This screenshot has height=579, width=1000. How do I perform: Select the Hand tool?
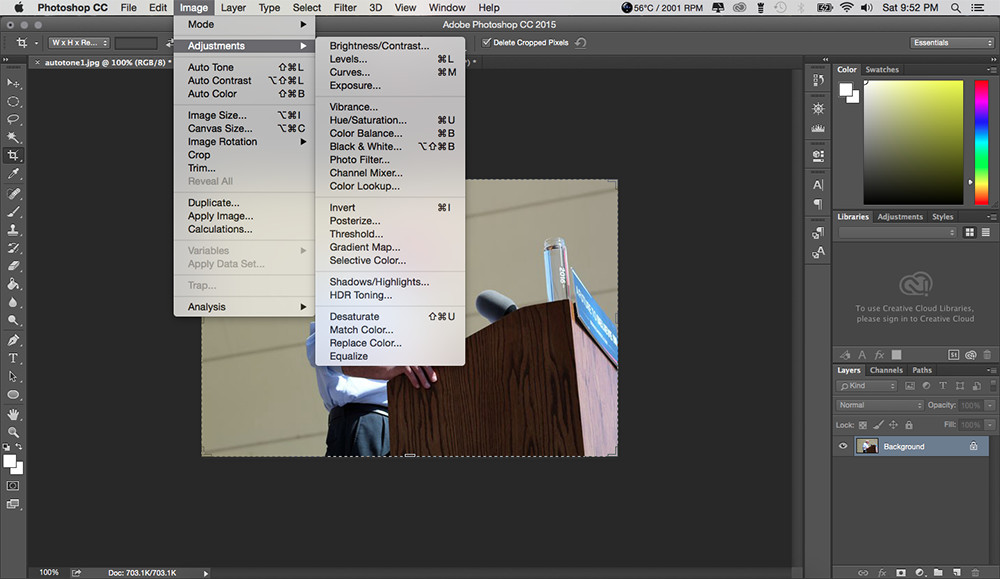[14, 414]
